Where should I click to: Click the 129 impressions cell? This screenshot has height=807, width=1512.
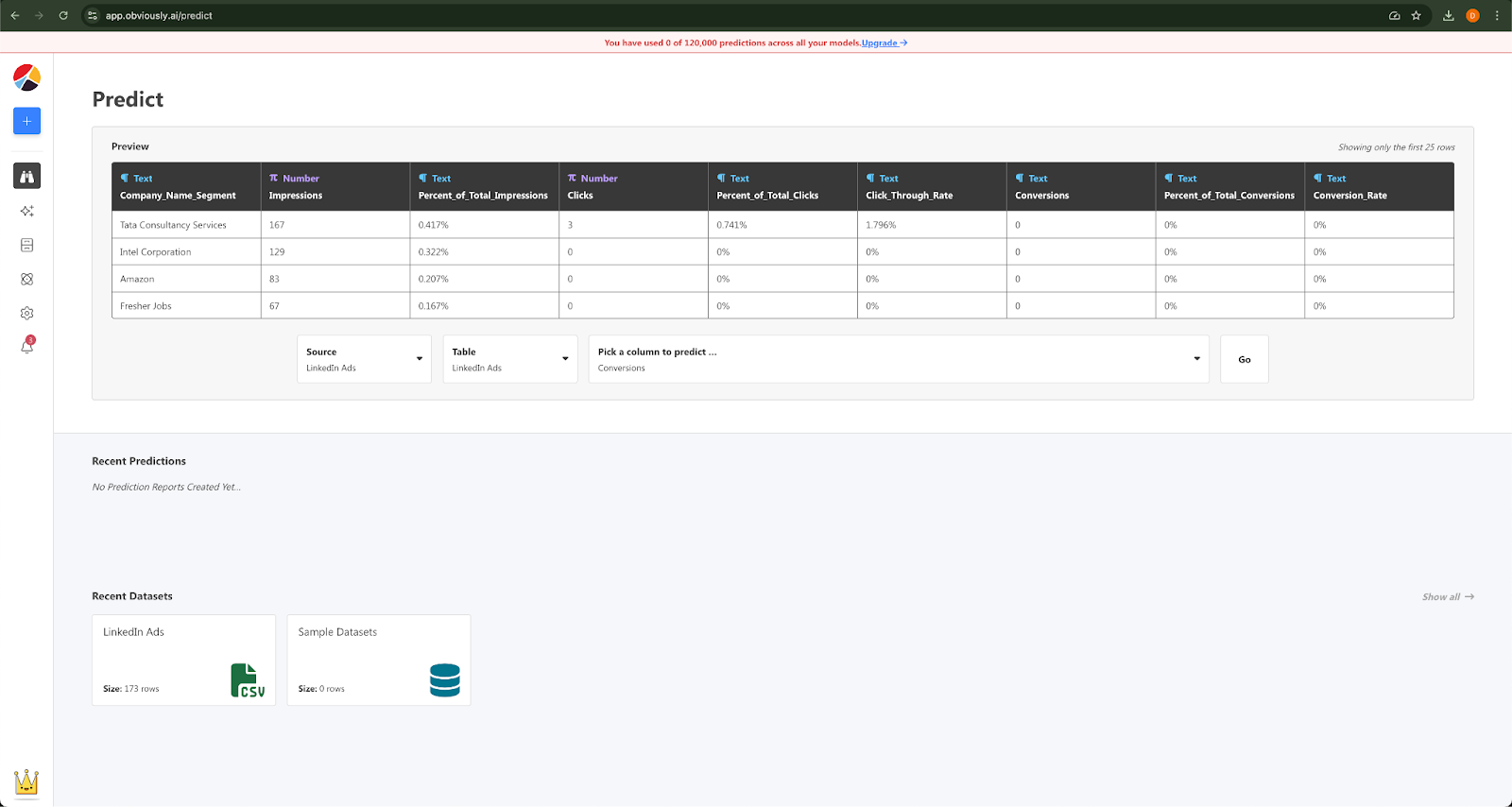[x=335, y=252]
